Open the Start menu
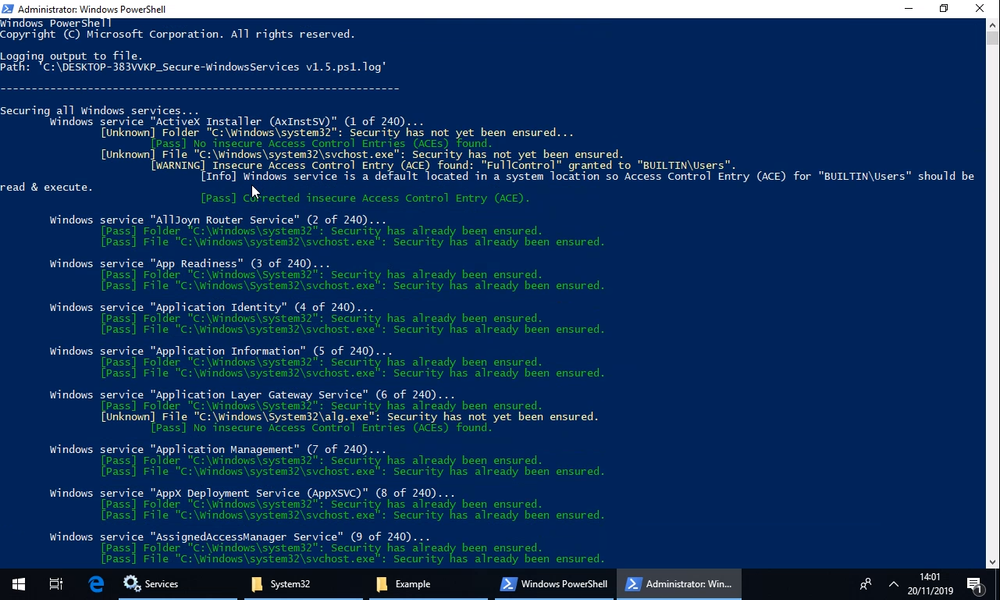This screenshot has height=600, width=1000. point(18,584)
